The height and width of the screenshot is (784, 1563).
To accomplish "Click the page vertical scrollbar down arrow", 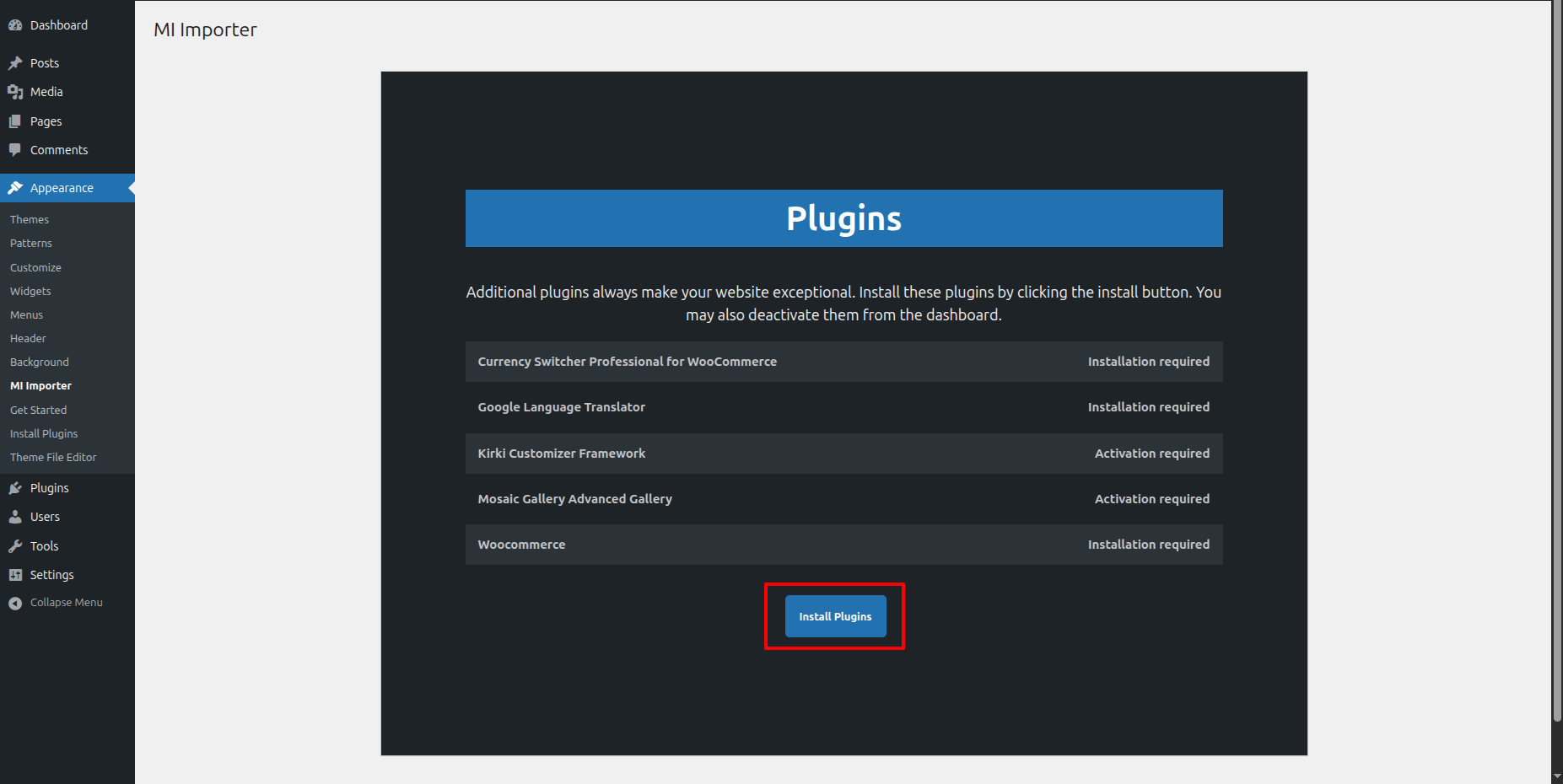I will click(x=1556, y=776).
